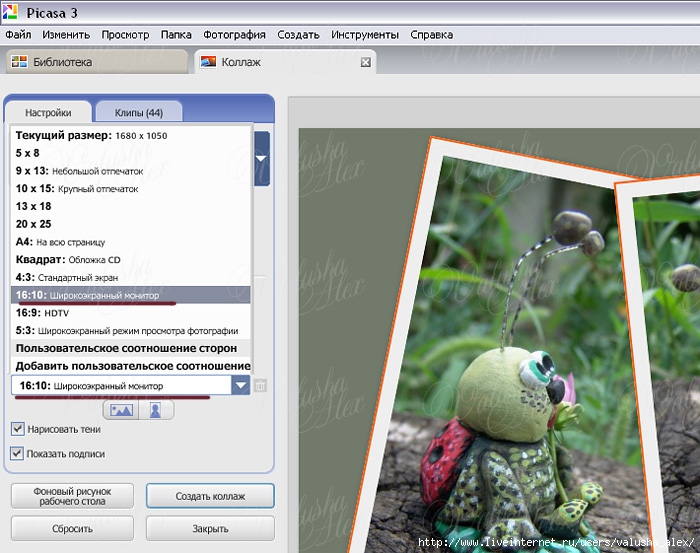This screenshot has height=553, width=700.
Task: Choose 5:3 Широкоэкранный режим просмотра option
Action: [x=130, y=331]
